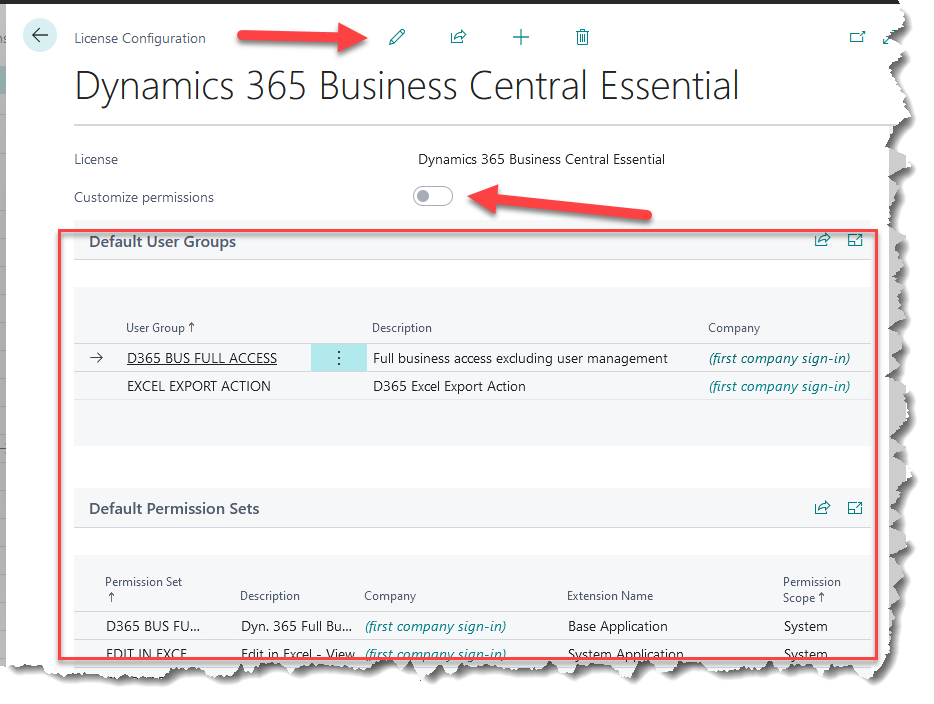
Task: Click the 'Dyn. 365 Full Bu...' description cell
Action: tap(296, 626)
